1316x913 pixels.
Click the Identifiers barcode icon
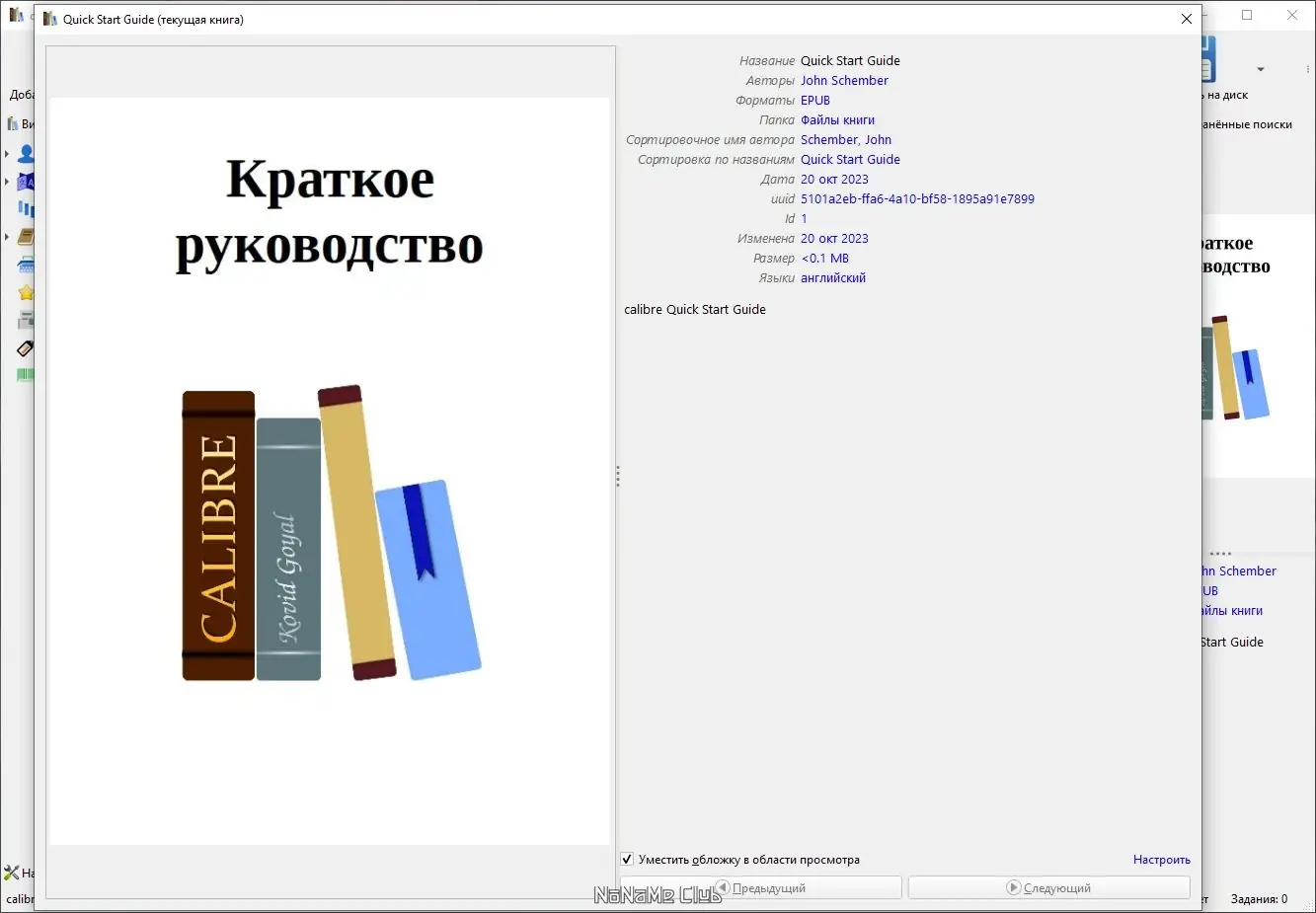point(24,374)
